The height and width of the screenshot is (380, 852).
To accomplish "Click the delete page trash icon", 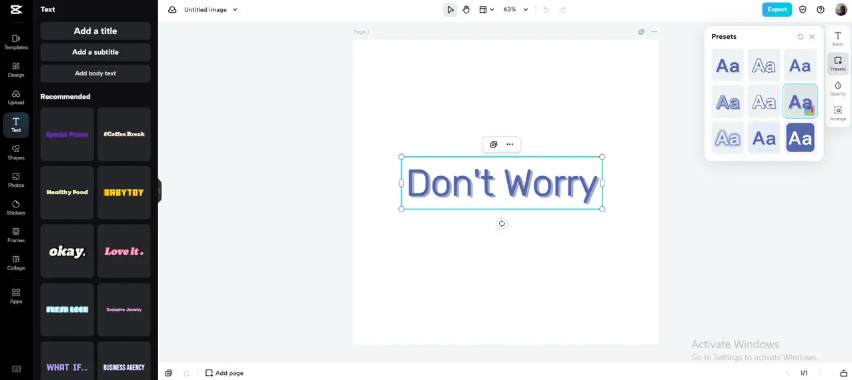I will (x=187, y=373).
